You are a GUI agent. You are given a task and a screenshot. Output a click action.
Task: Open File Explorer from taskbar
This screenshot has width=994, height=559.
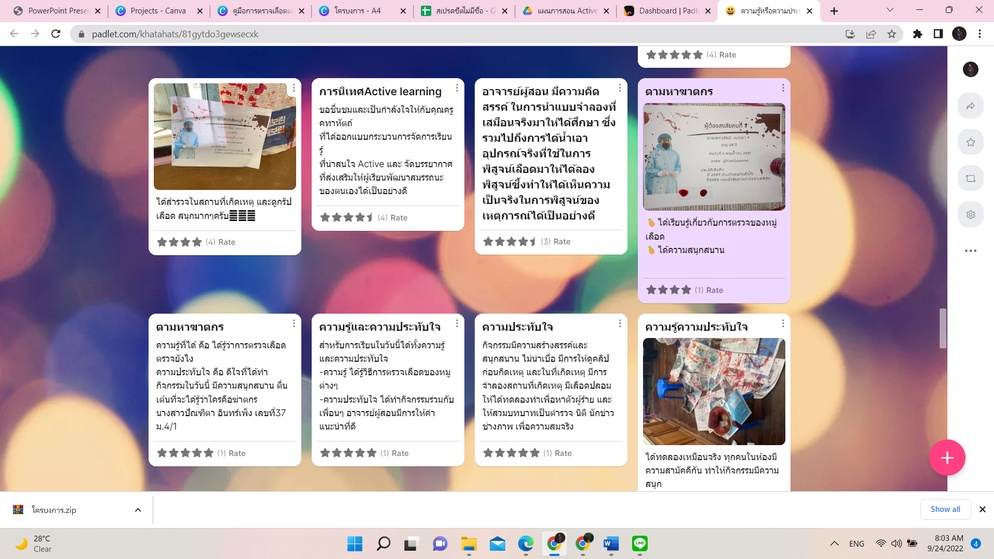(x=468, y=544)
